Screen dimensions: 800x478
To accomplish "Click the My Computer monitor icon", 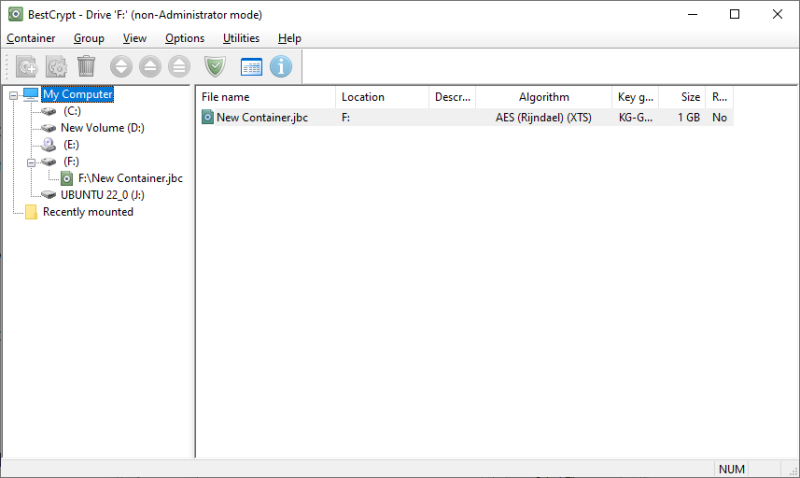I will (x=31, y=94).
